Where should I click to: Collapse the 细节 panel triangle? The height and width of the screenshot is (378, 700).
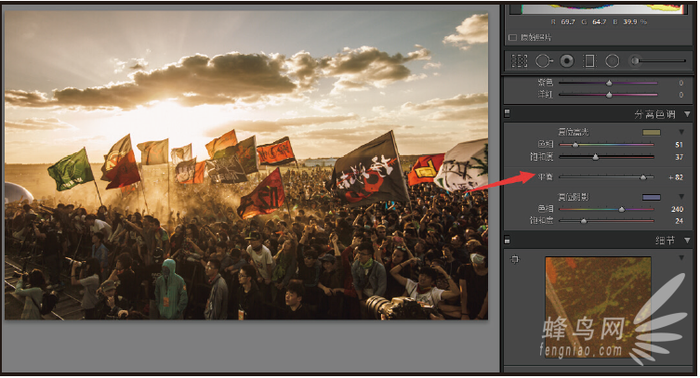(x=687, y=241)
